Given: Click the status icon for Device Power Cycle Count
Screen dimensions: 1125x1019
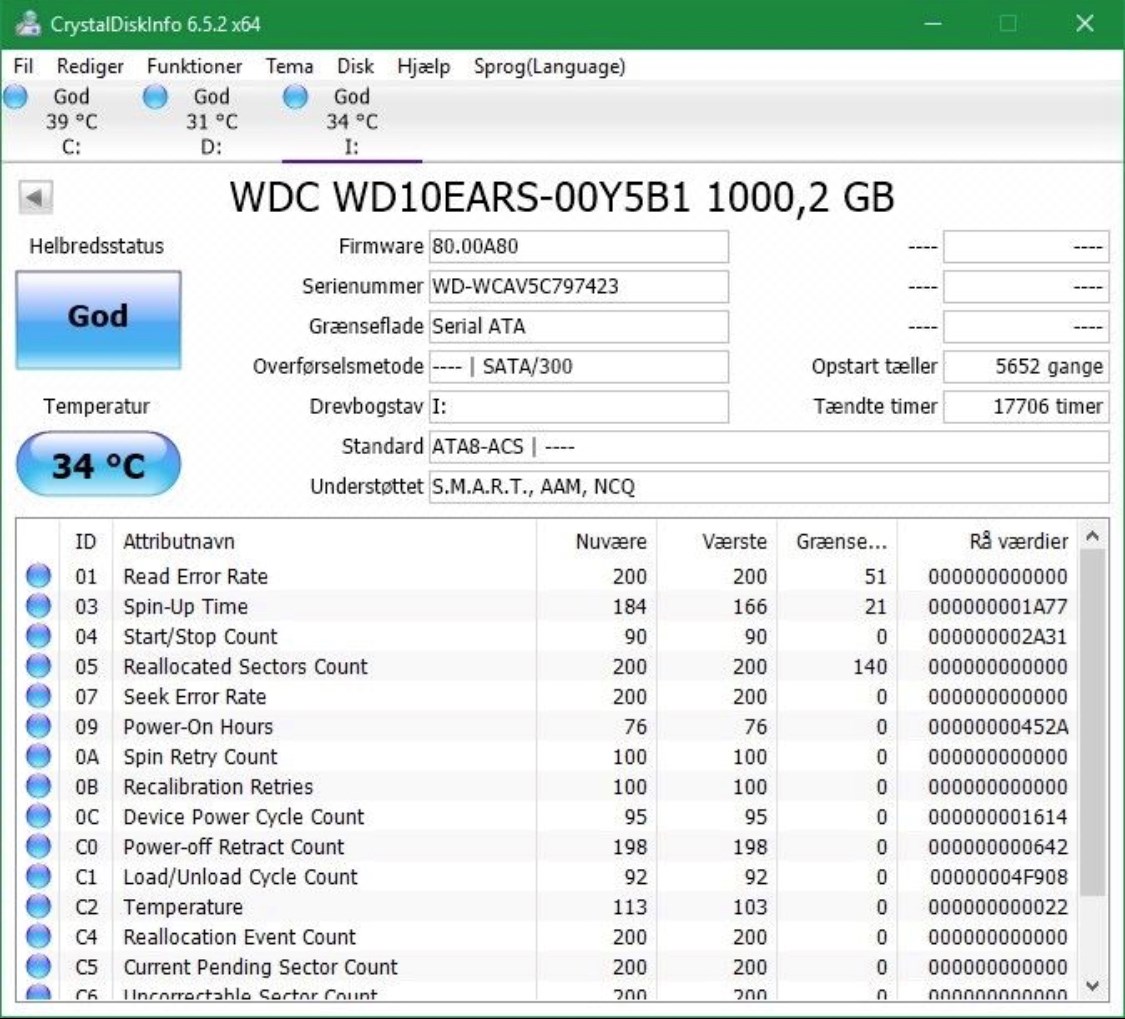Looking at the screenshot, I should pos(39,817).
